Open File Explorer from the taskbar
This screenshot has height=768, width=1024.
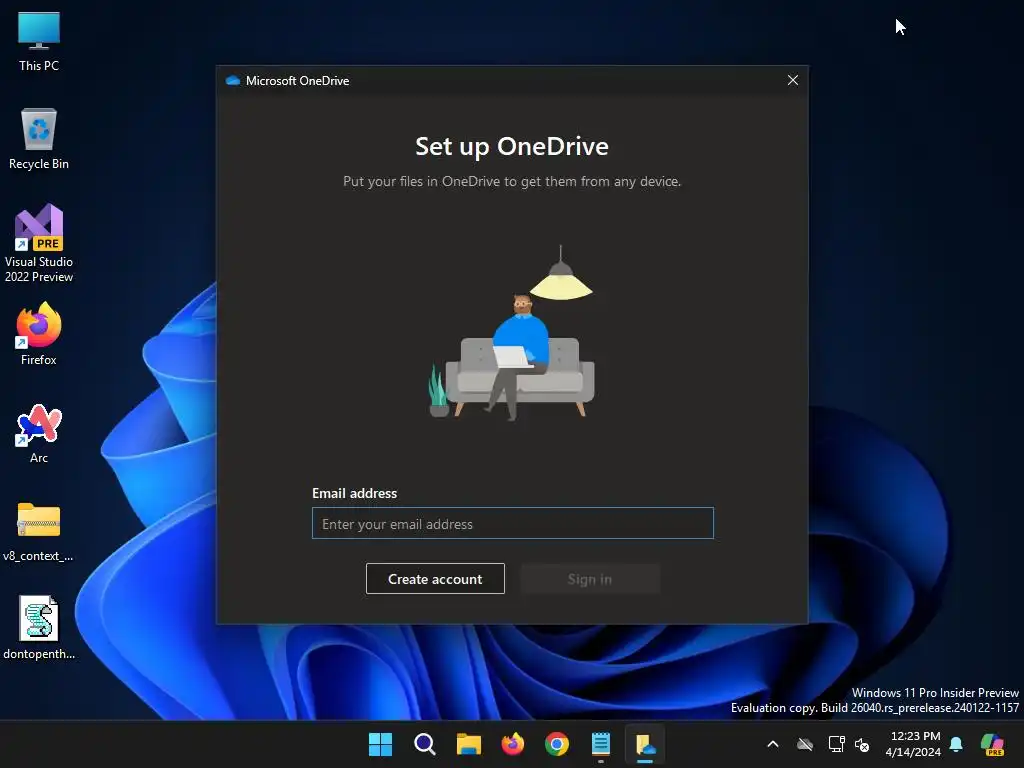pyautogui.click(x=468, y=744)
